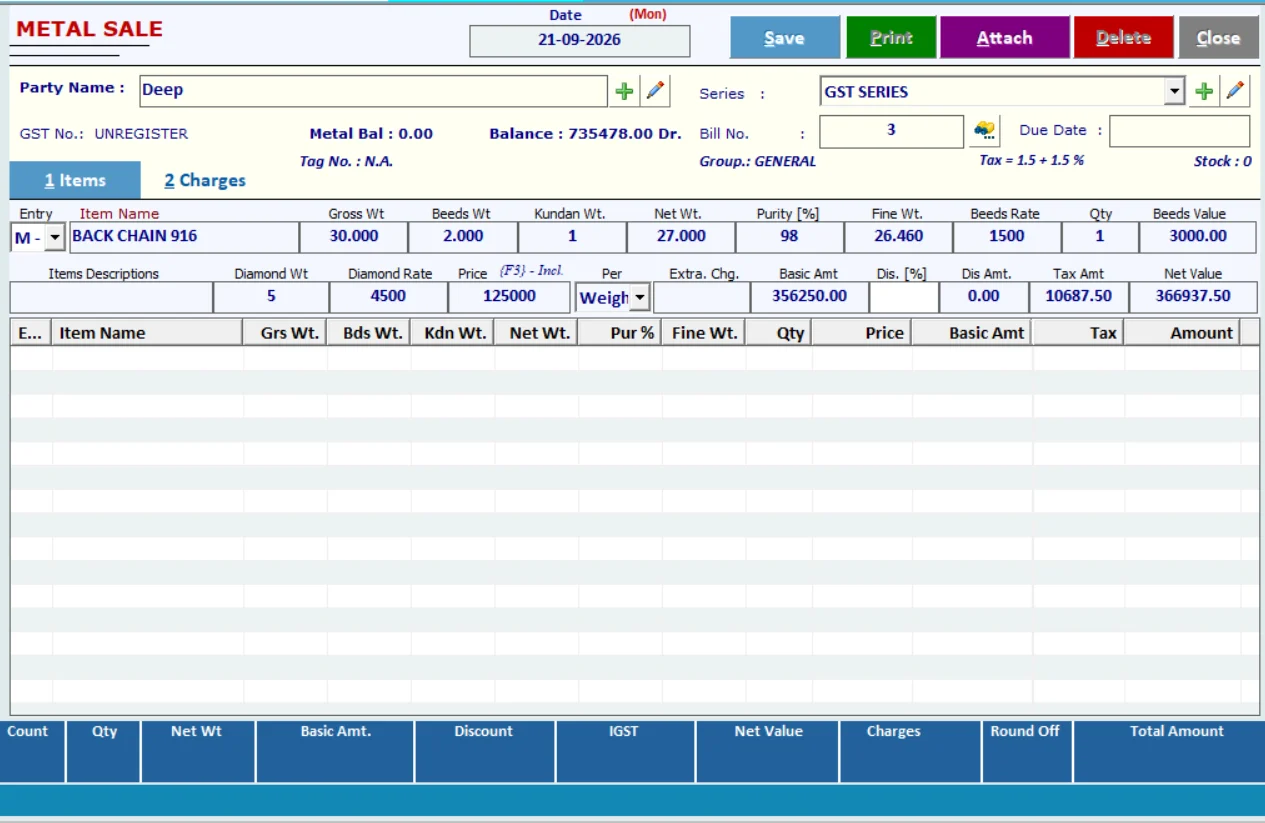
Task: Click the grey Close button
Action: [x=1218, y=38]
